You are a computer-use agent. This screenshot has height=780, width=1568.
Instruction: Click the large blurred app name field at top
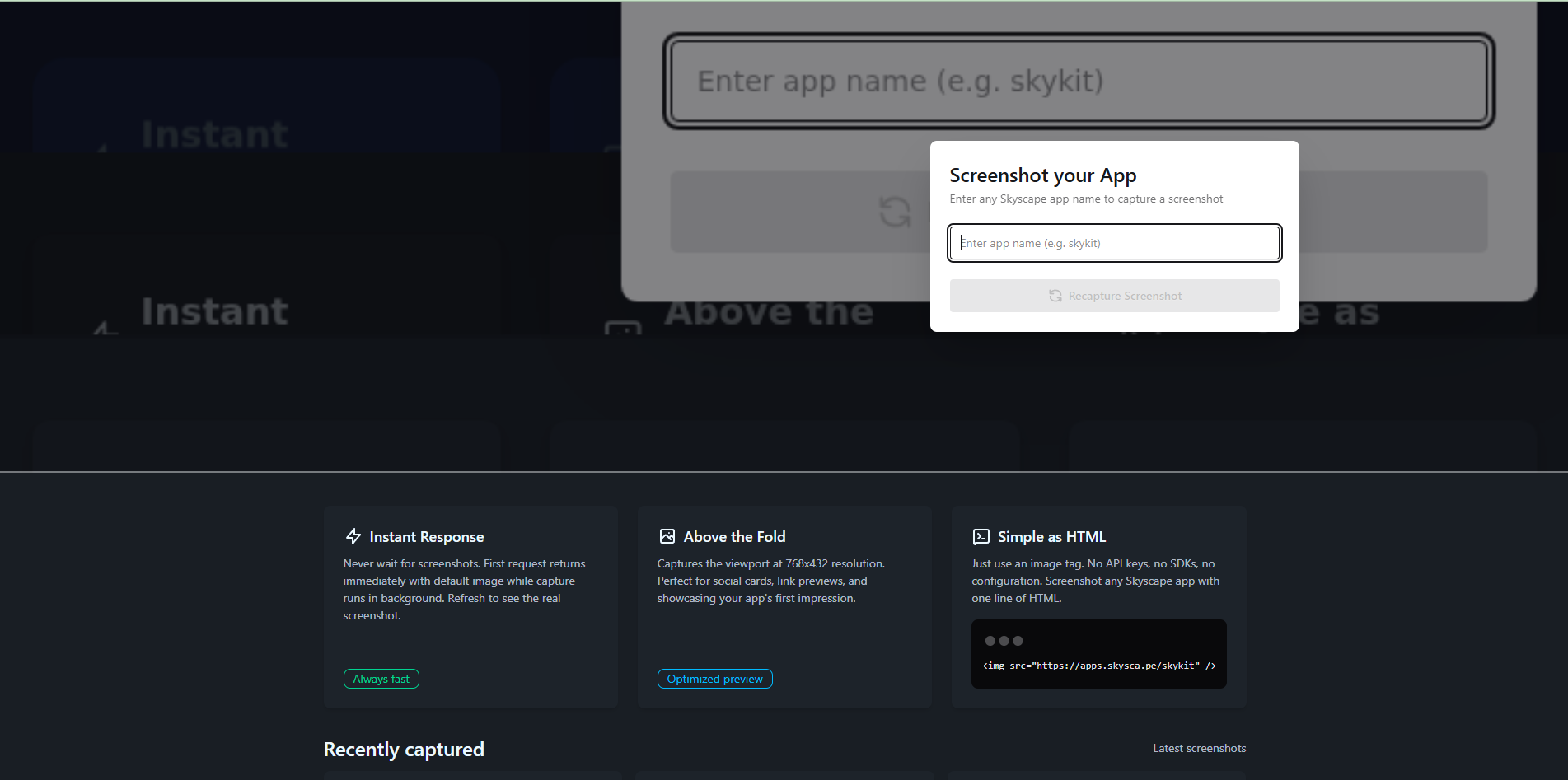point(1078,81)
